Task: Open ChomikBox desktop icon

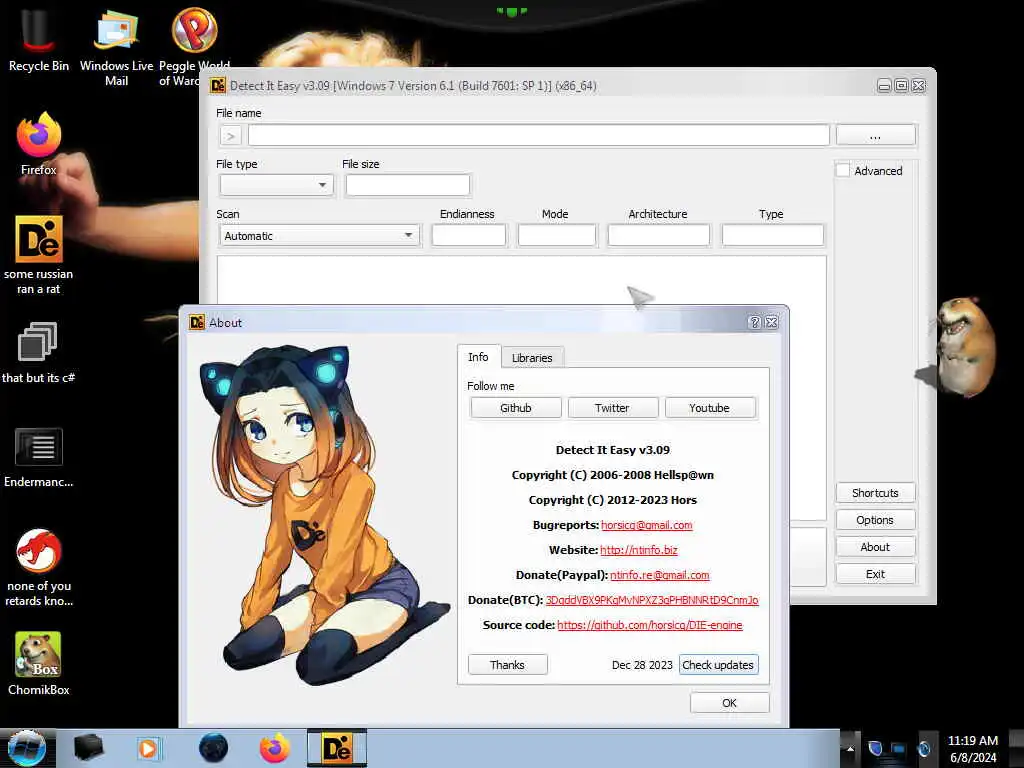Action: [39, 663]
